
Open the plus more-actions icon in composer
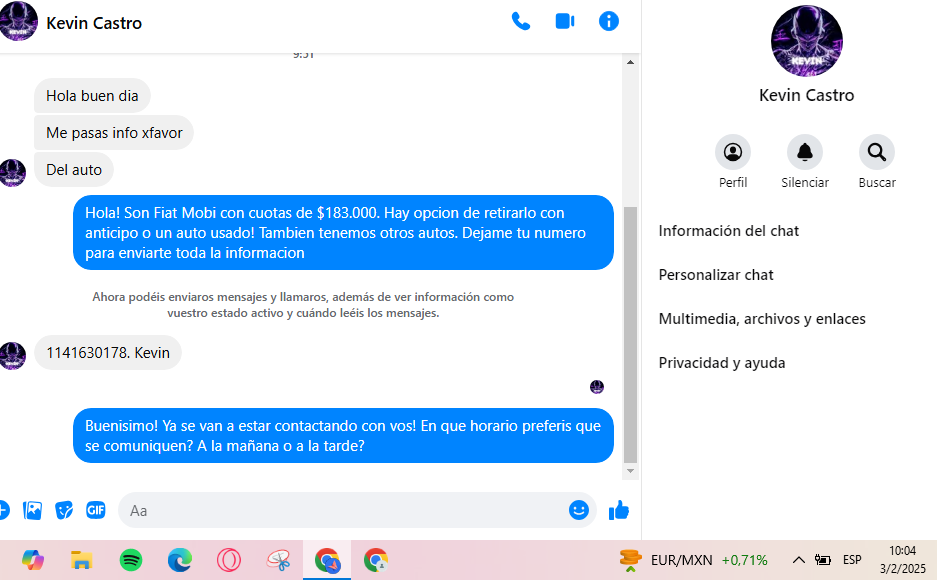[3, 510]
